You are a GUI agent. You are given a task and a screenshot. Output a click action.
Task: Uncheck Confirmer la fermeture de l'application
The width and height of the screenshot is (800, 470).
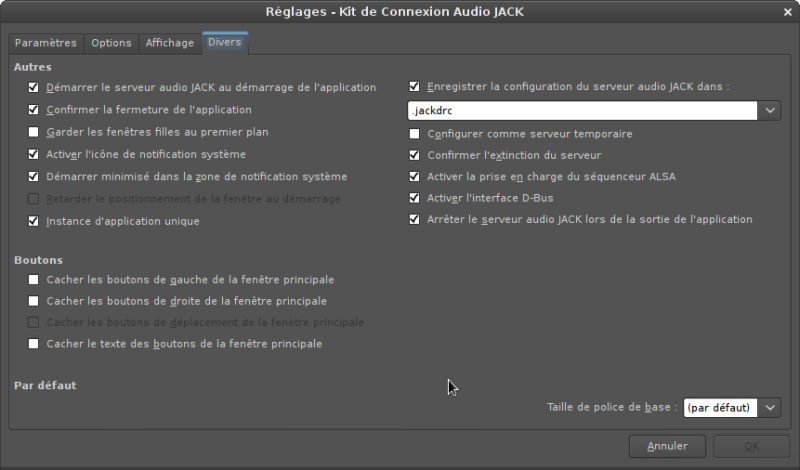point(33,110)
